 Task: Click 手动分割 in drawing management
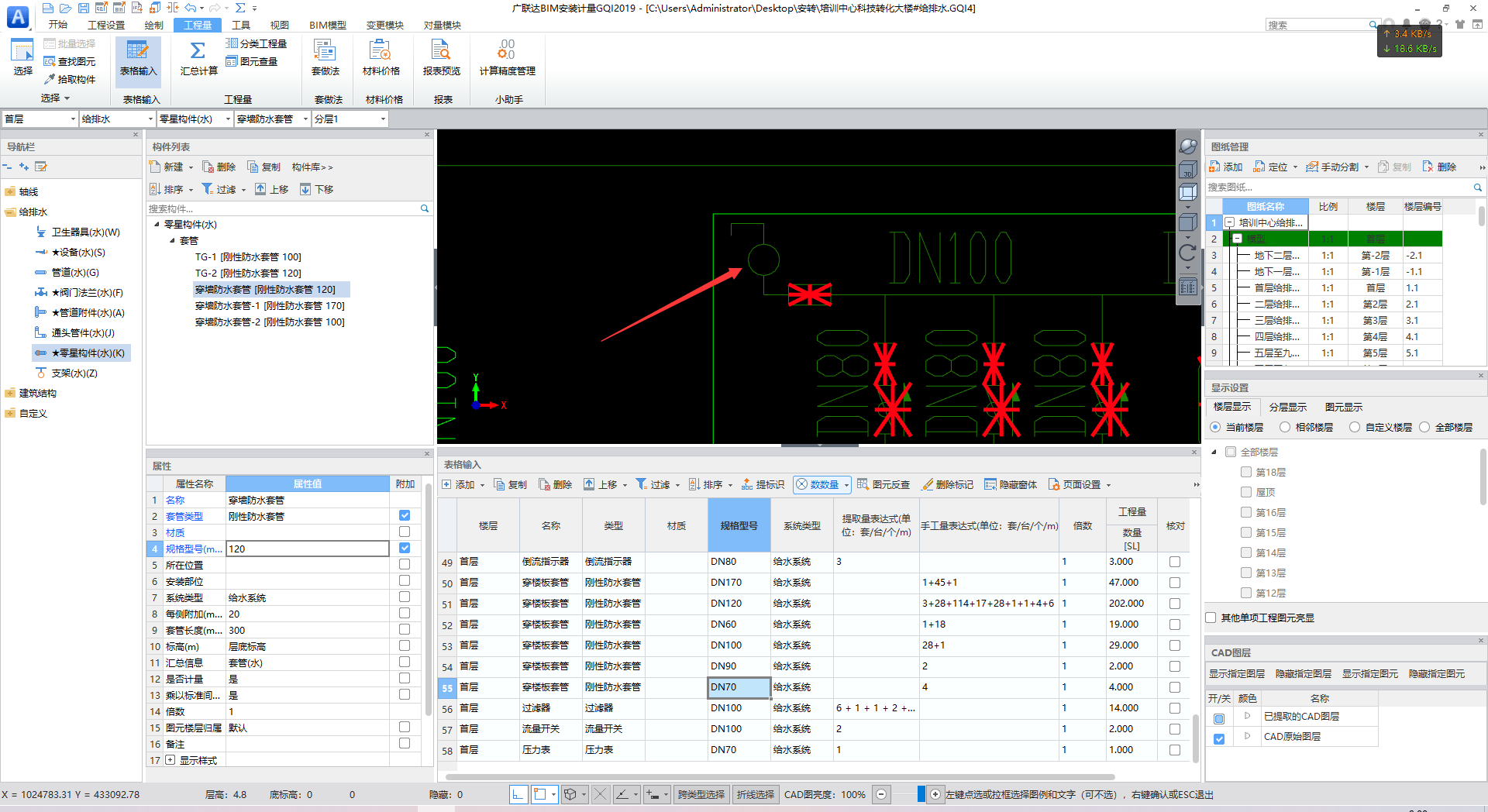tap(1333, 167)
